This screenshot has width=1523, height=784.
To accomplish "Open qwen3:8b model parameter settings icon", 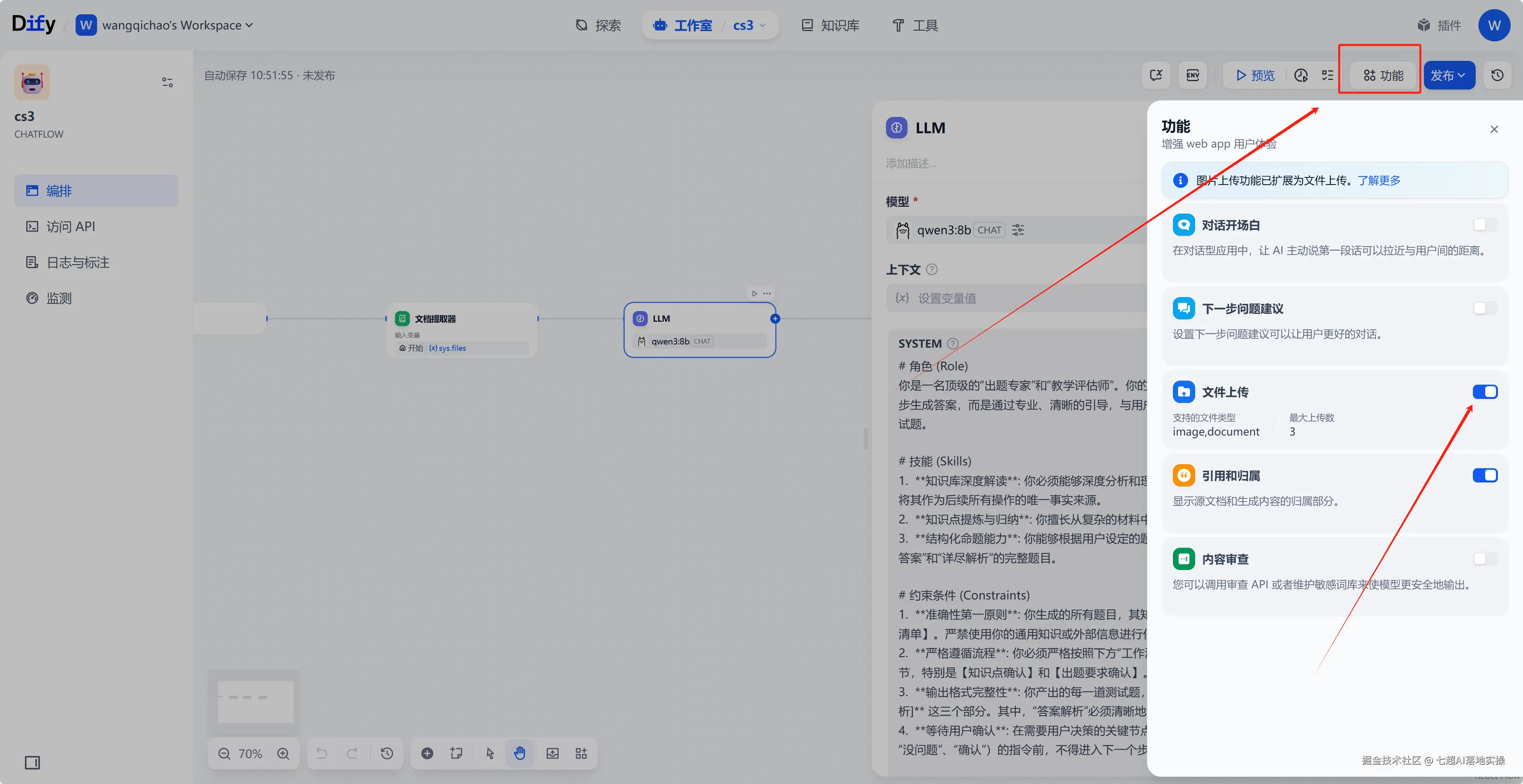I will click(1018, 230).
